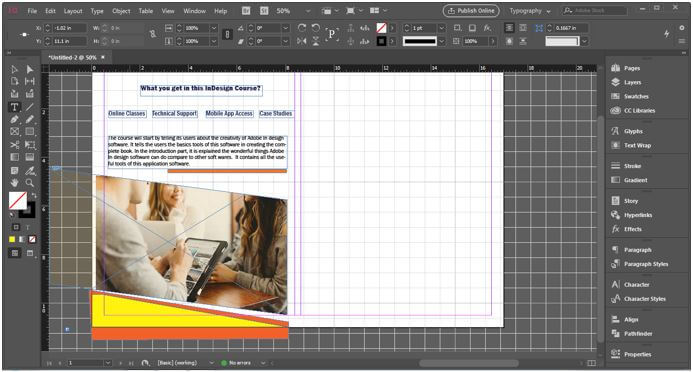Select the Content Collector tool
This screenshot has width=693, height=372.
click(14, 94)
